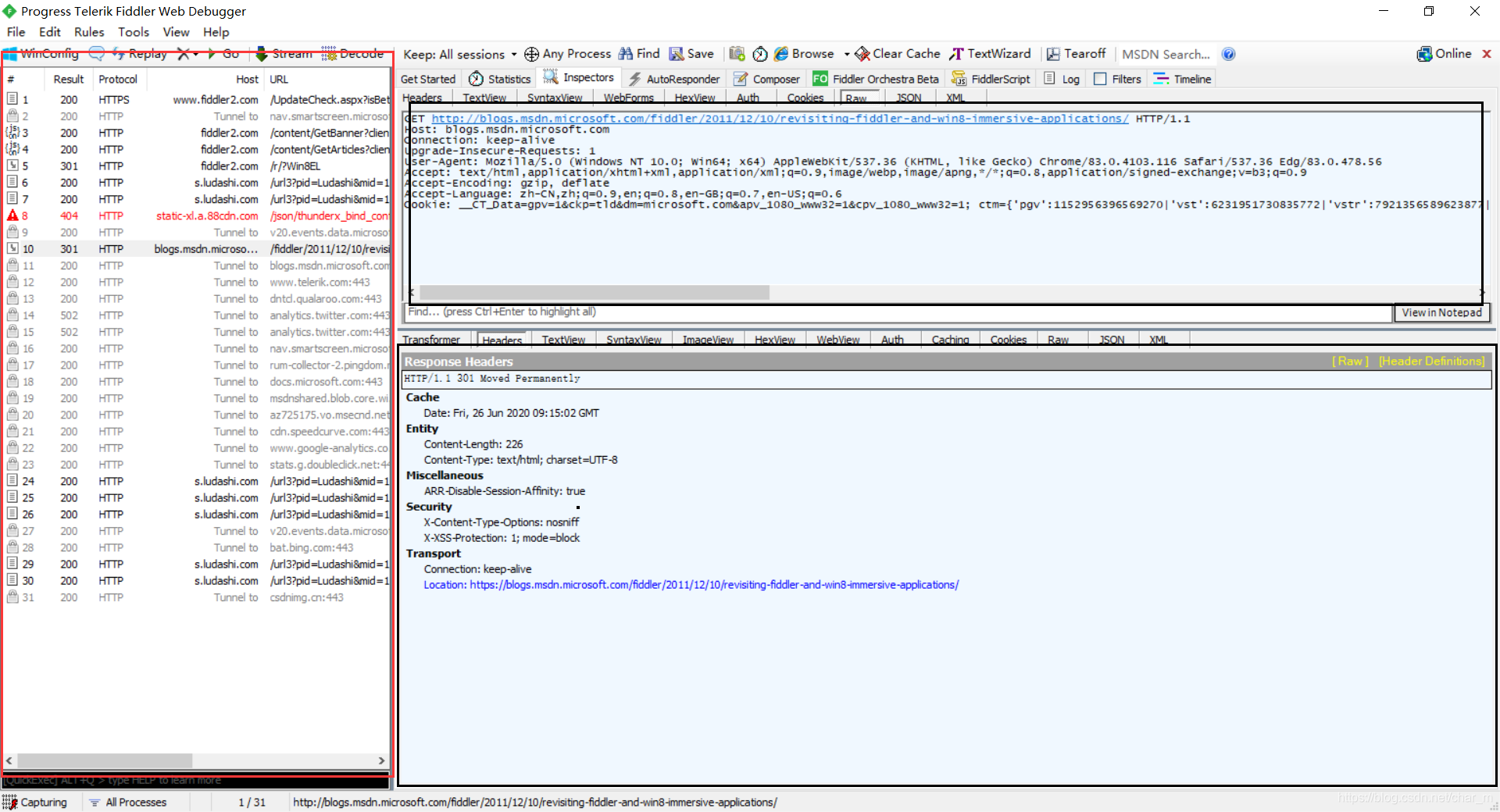The image size is (1500, 812).
Task: Click the Remove X icon in the toolbar
Action: click(183, 54)
